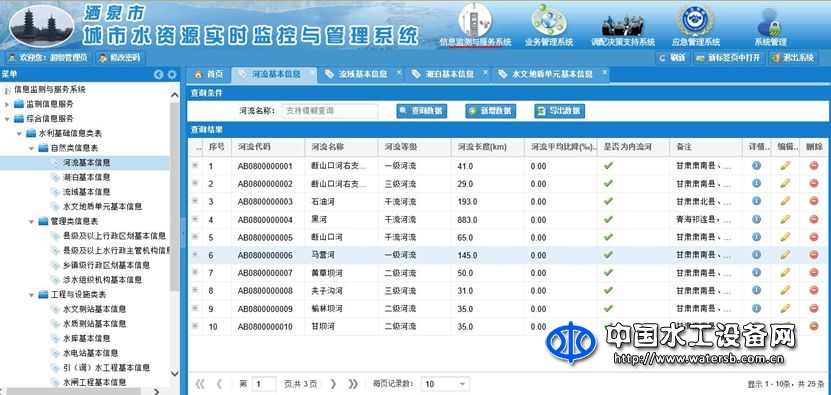This screenshot has width=831, height=395.
Task: Select 水库基本信息 in menu tree
Action: coord(86,338)
